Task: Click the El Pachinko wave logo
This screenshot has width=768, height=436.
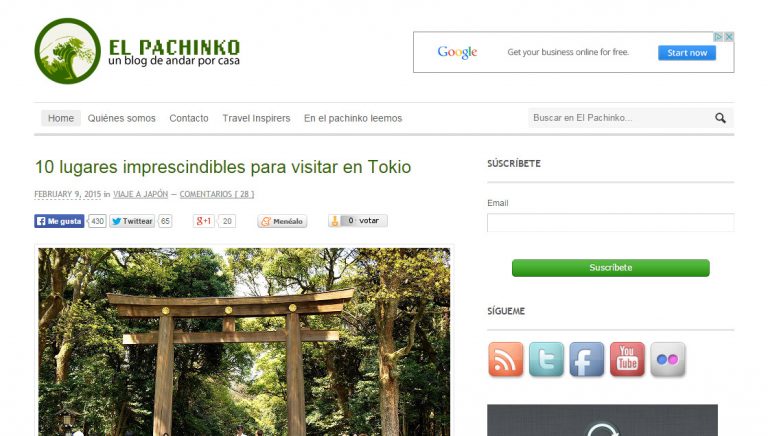Action: 68,51
